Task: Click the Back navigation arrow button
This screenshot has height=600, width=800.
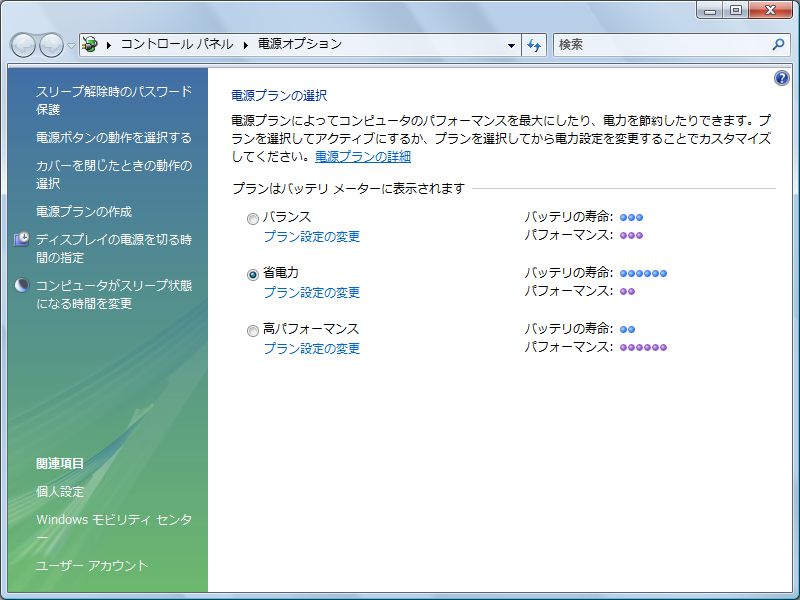Action: coord(23,45)
